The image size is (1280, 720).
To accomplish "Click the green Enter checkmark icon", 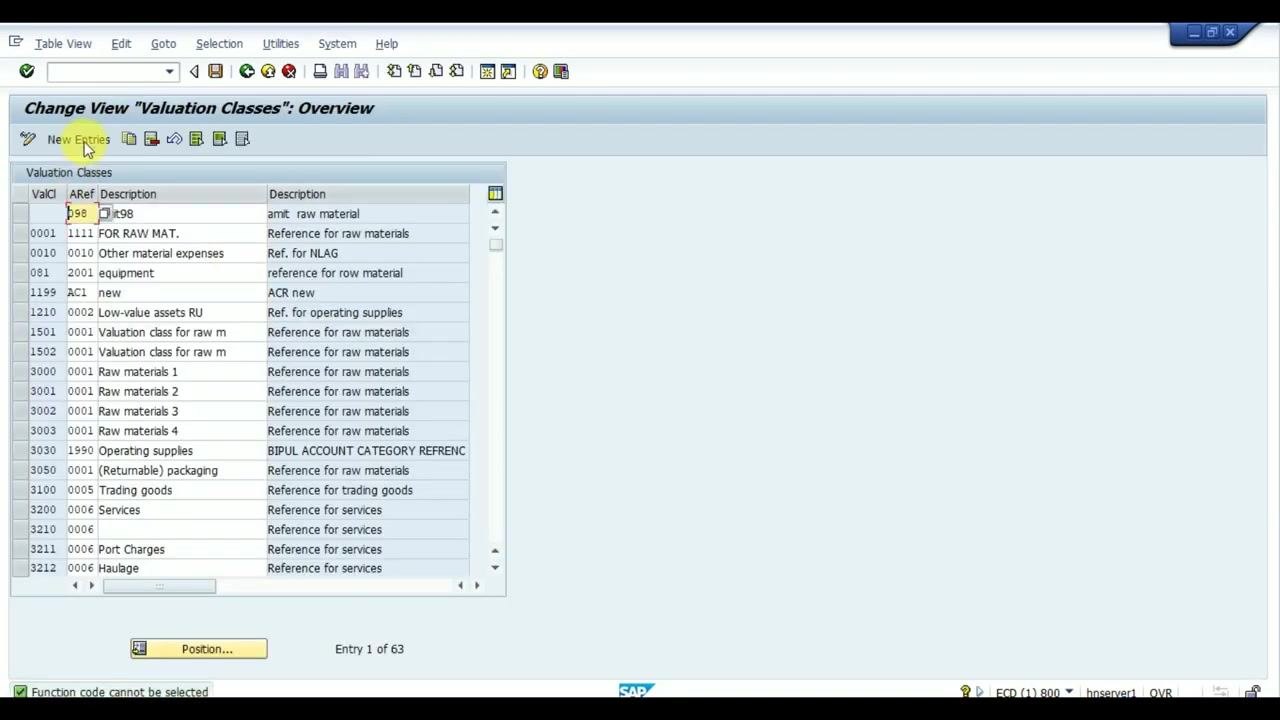I will click(27, 71).
